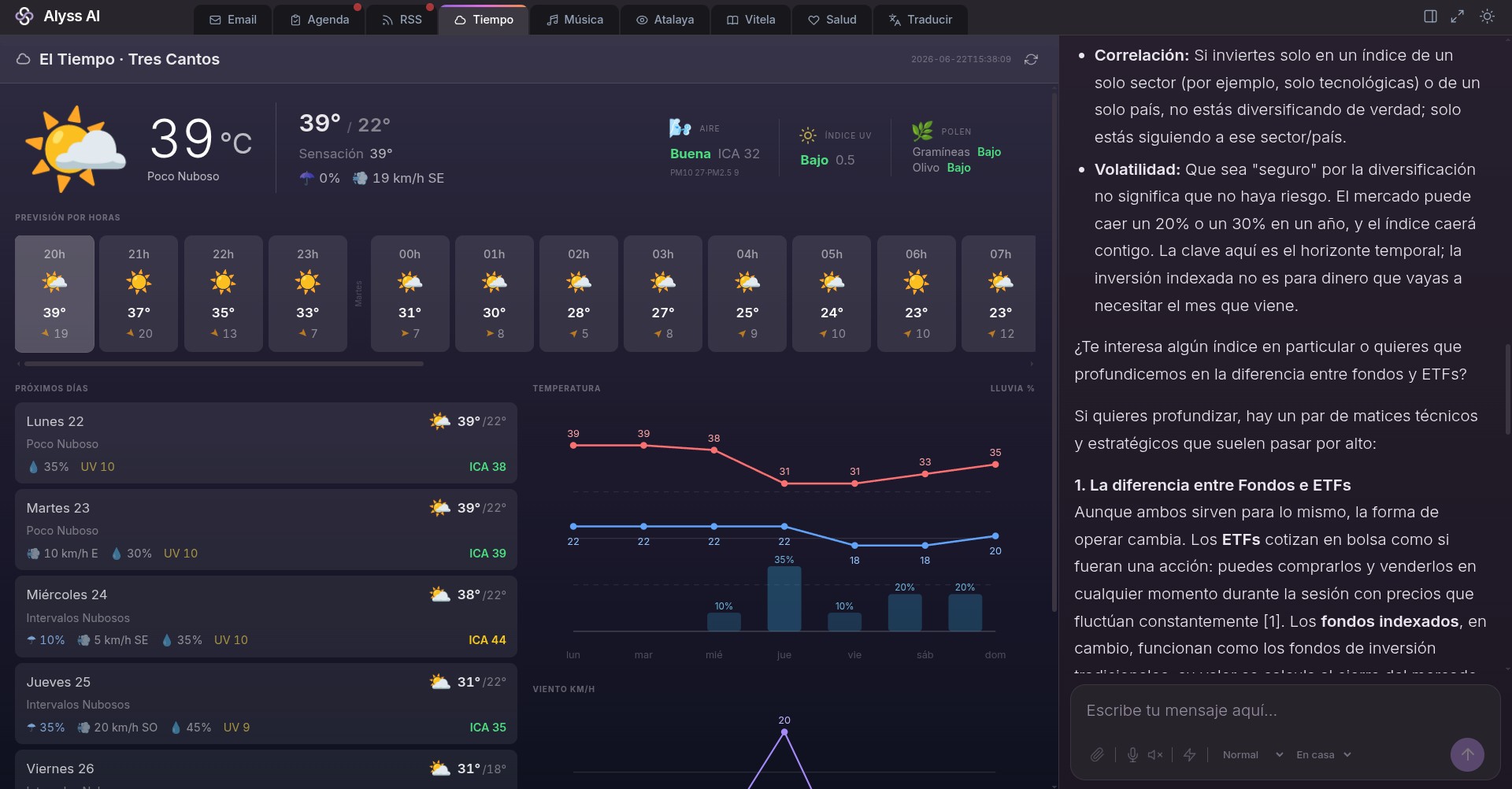Refresh the weather data
This screenshot has width=1512, height=789.
click(x=1031, y=60)
